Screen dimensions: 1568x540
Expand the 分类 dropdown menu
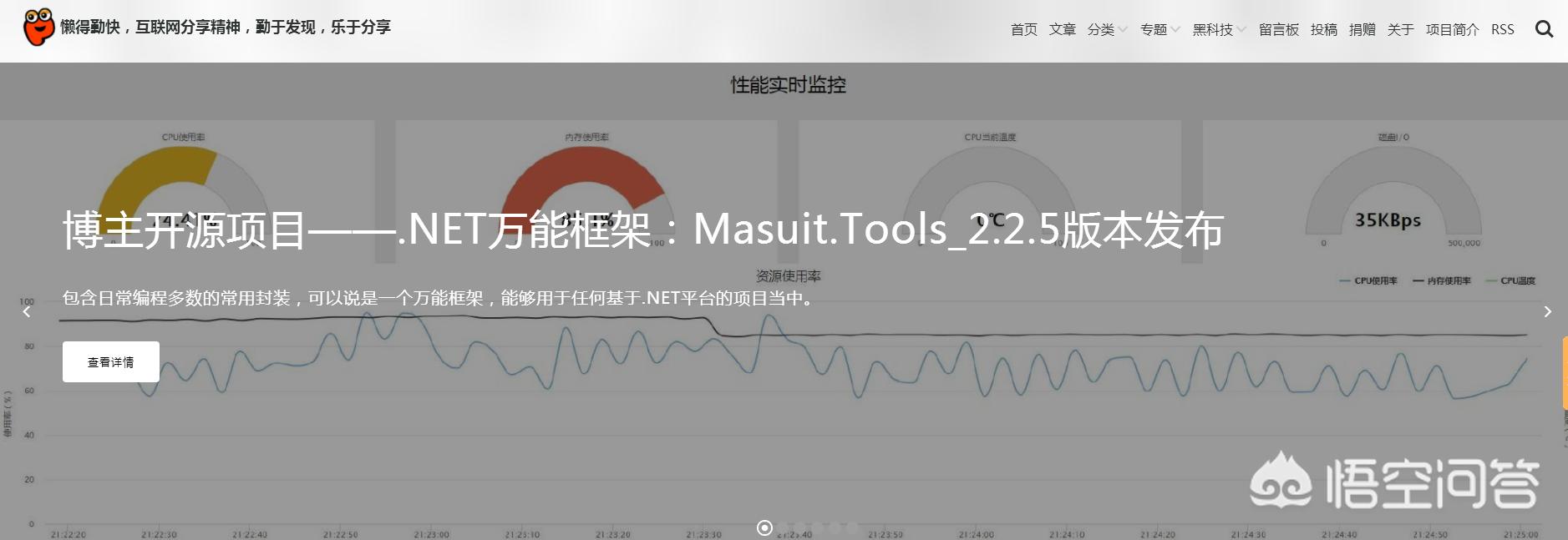pyautogui.click(x=1107, y=29)
